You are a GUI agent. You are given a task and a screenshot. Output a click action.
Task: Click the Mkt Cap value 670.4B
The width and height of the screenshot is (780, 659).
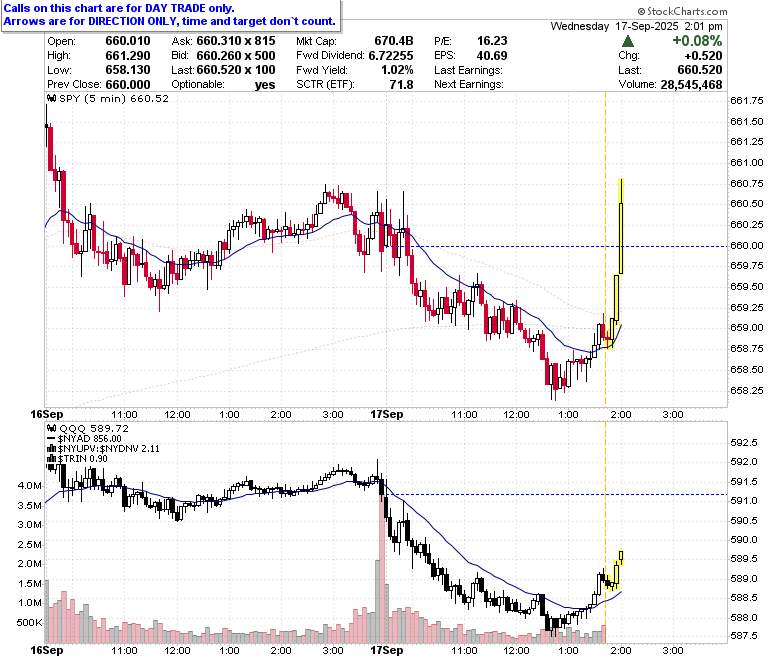(x=393, y=41)
